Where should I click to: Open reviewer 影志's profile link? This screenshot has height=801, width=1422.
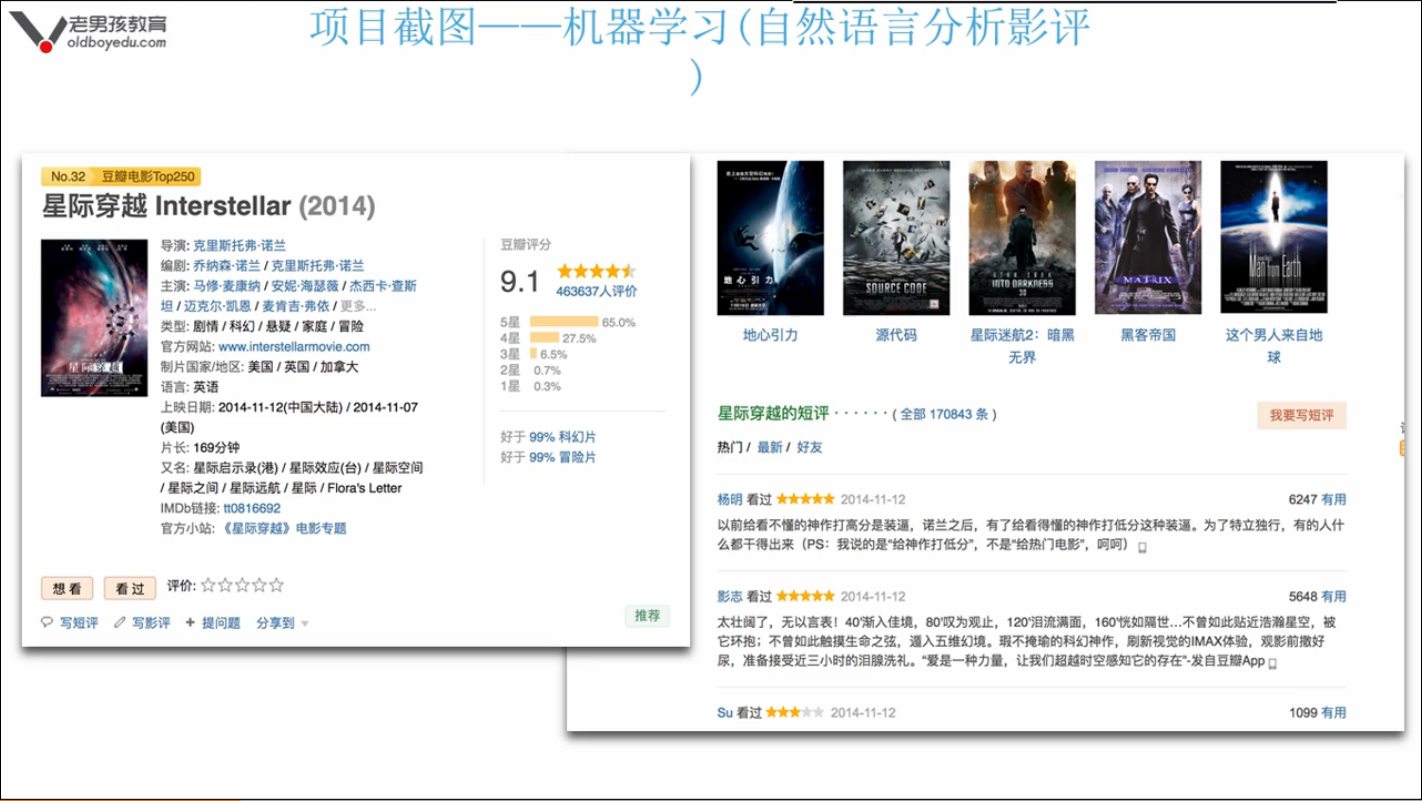tap(730, 596)
